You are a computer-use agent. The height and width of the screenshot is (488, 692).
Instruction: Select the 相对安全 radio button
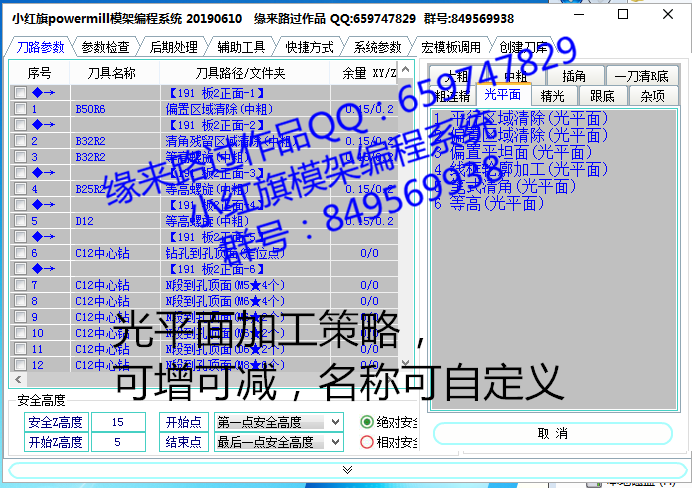click(367, 442)
